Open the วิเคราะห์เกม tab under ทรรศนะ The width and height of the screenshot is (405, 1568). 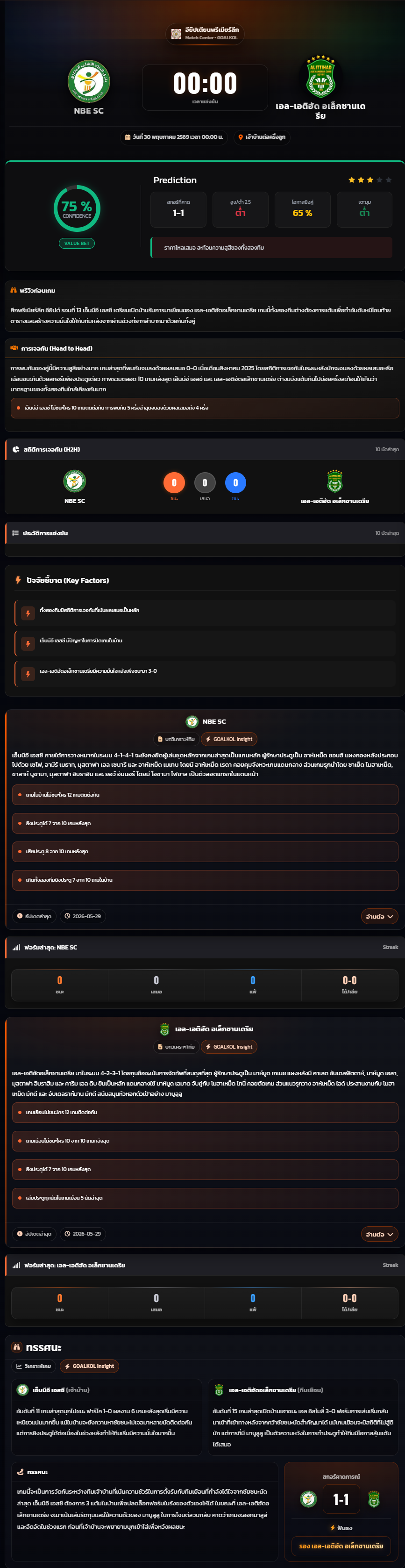pos(34,1366)
